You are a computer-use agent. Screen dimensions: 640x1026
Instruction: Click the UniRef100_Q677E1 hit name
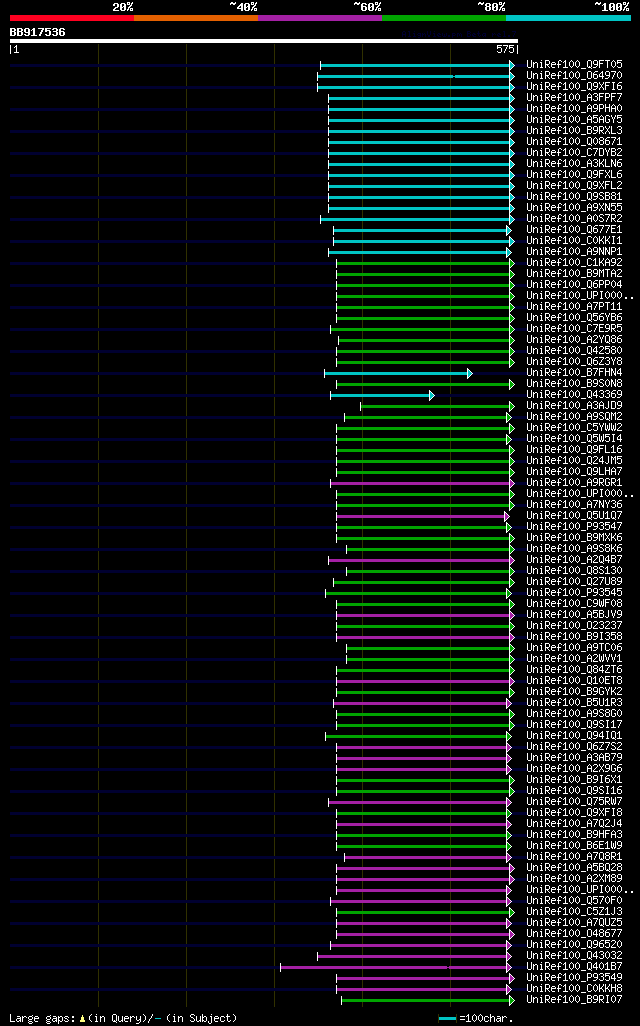point(575,230)
